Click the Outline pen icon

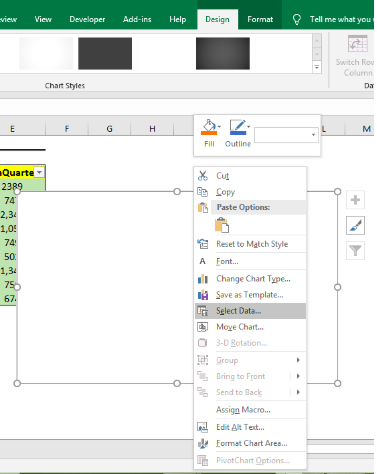[238, 127]
